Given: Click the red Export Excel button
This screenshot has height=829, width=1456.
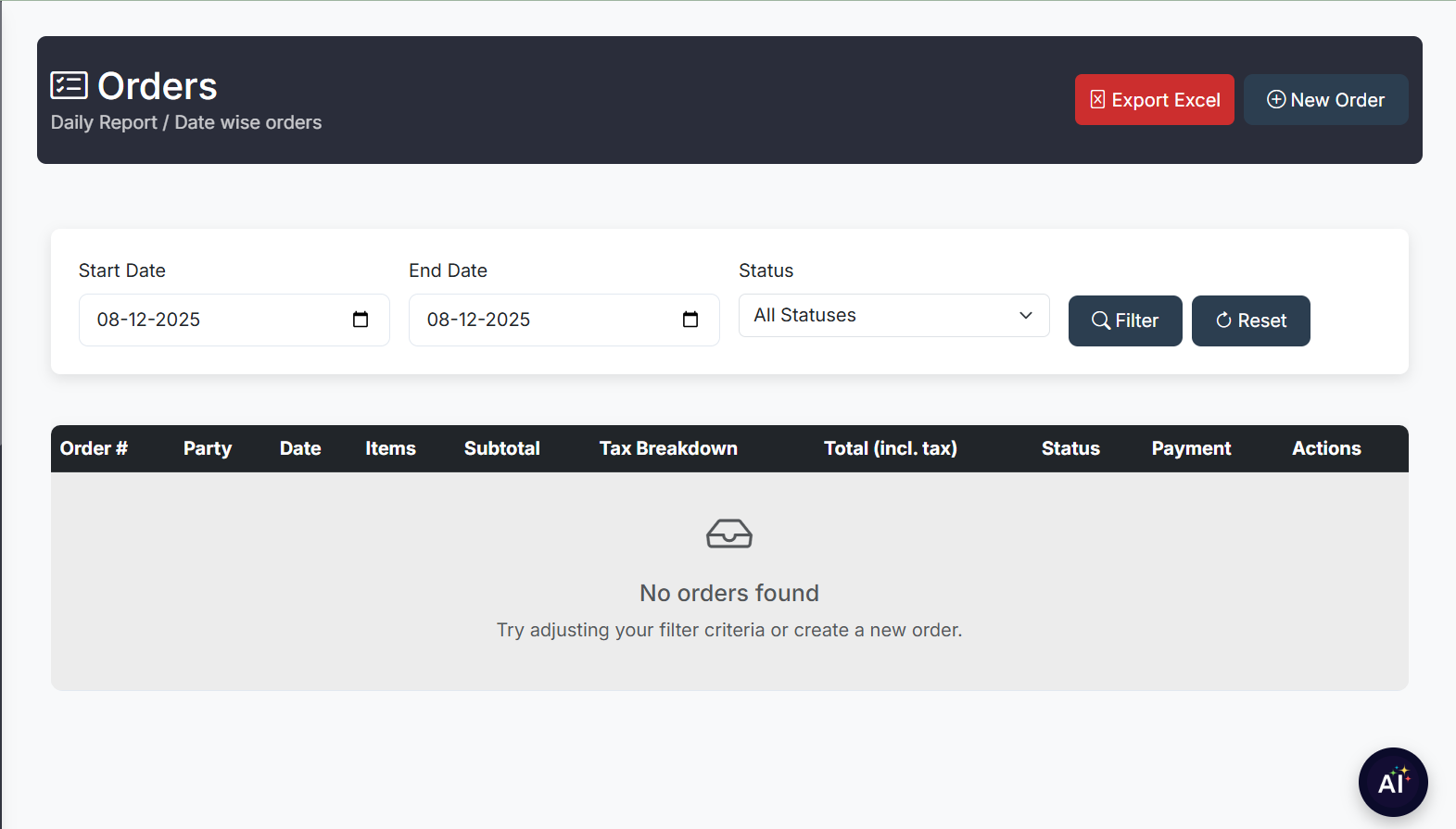Looking at the screenshot, I should (x=1154, y=100).
